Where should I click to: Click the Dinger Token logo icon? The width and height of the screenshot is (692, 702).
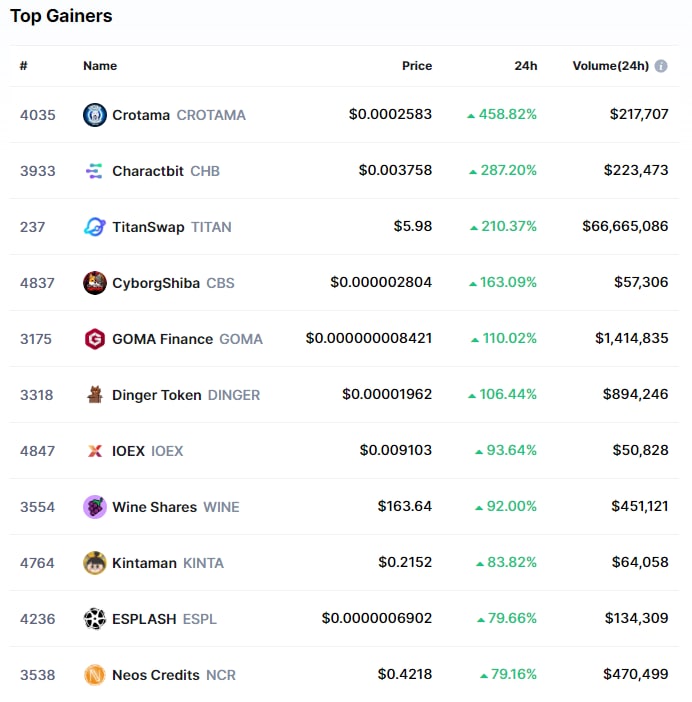click(94, 395)
